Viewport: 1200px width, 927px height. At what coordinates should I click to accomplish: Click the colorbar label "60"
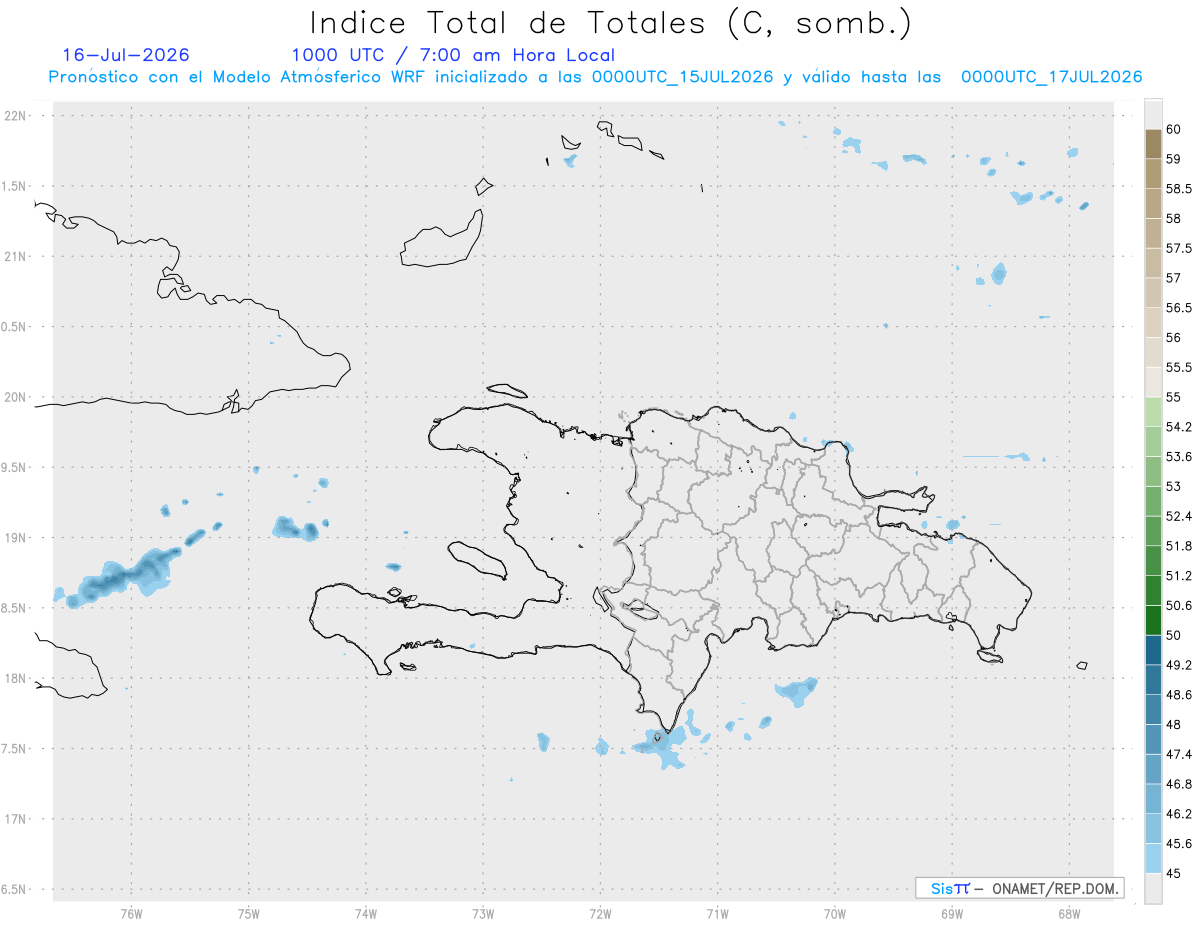point(1174,130)
